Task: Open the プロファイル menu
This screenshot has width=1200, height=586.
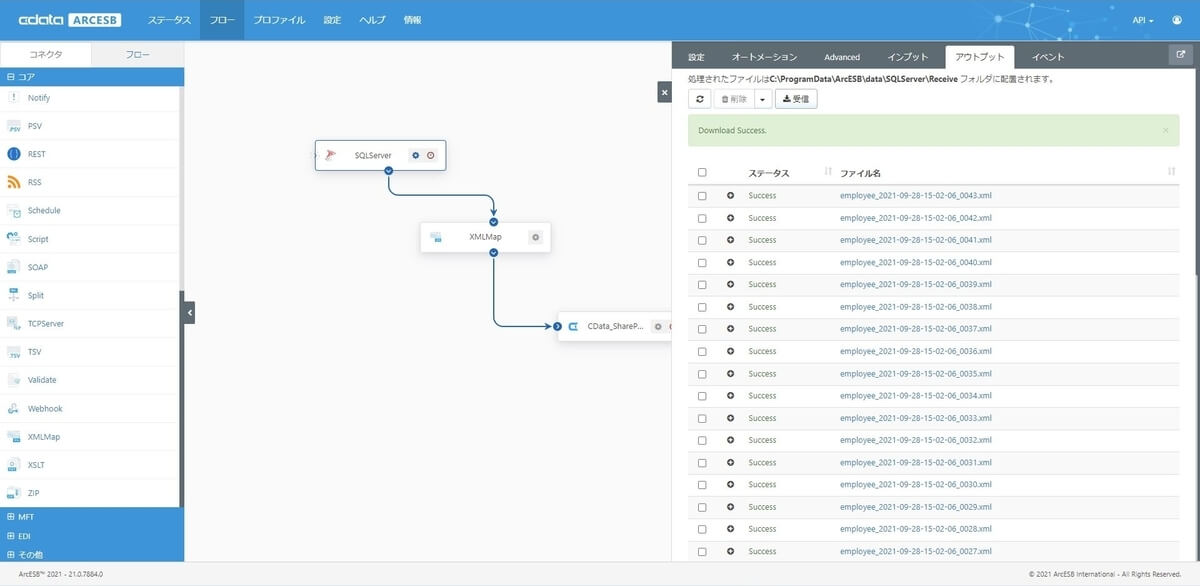Action: 279,20
